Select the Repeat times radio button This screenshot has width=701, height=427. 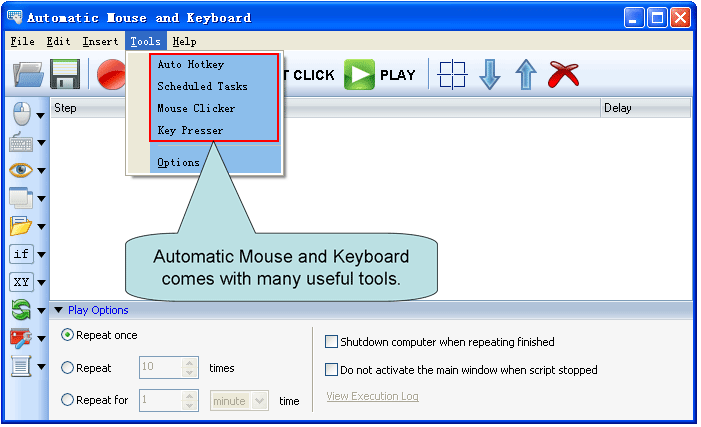(x=67, y=368)
